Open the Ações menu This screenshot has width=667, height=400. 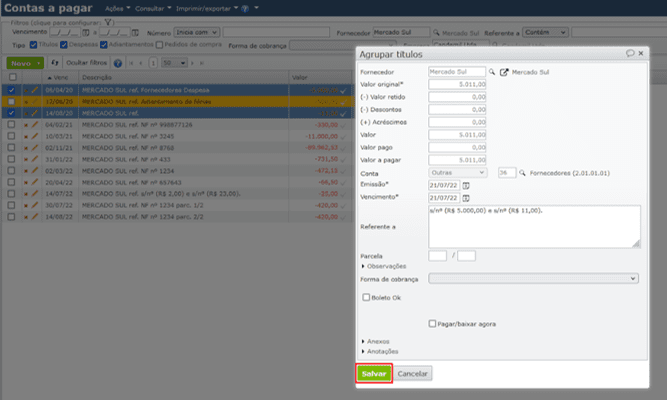(117, 9)
